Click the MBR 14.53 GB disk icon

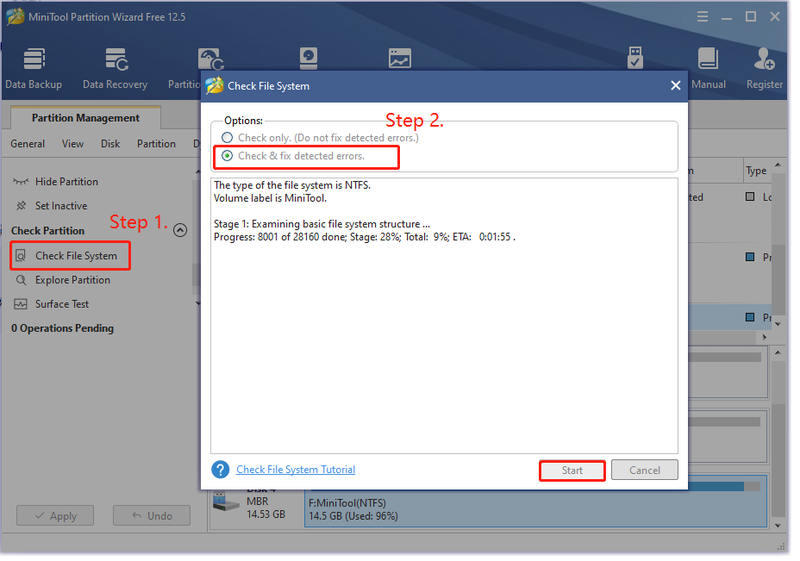click(x=226, y=501)
